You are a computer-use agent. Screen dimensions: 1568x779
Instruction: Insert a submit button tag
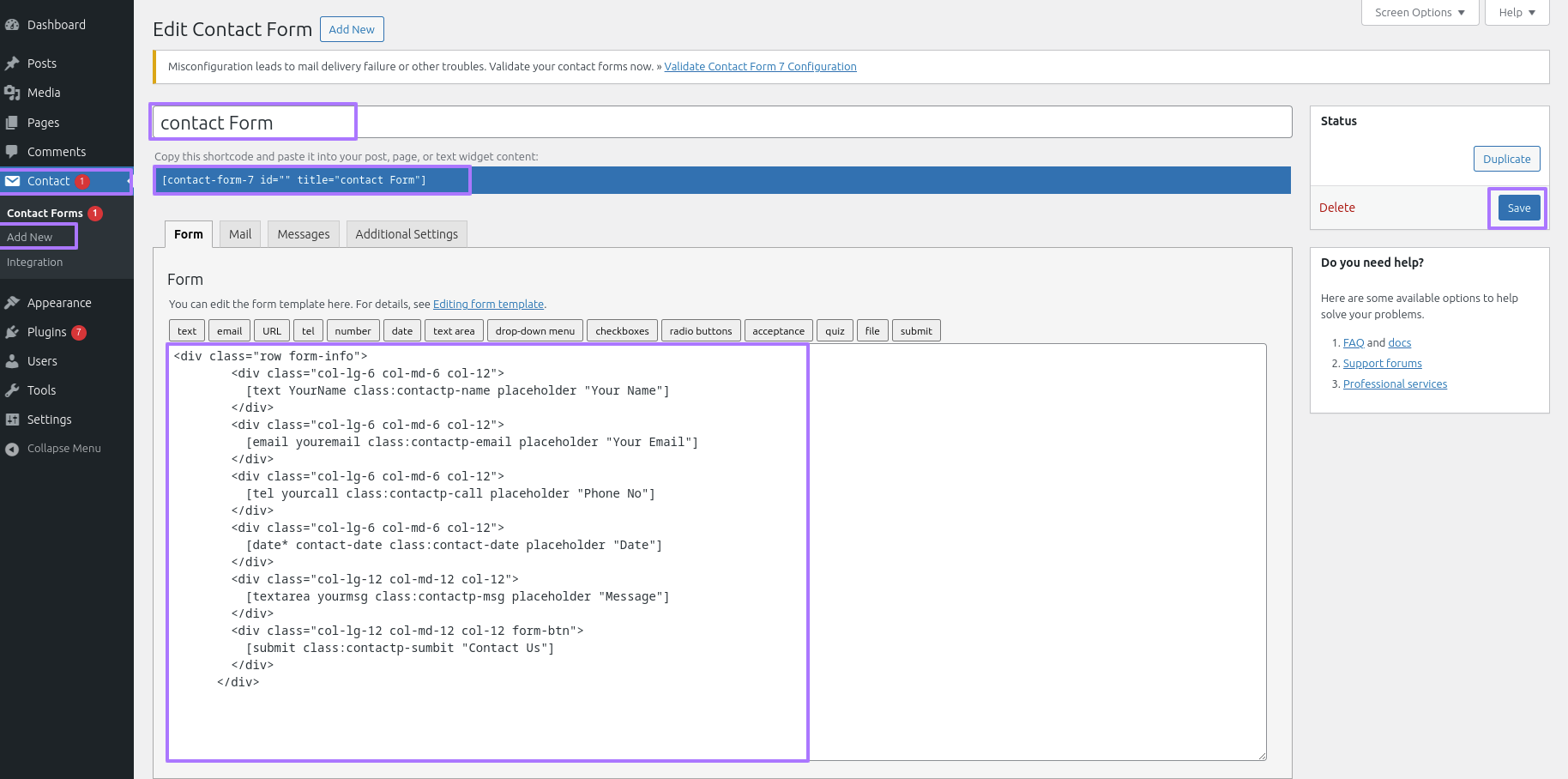pyautogui.click(x=916, y=331)
